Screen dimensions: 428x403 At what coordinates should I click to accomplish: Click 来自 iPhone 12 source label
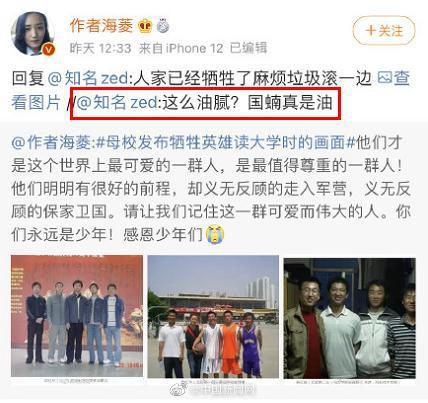[181, 49]
